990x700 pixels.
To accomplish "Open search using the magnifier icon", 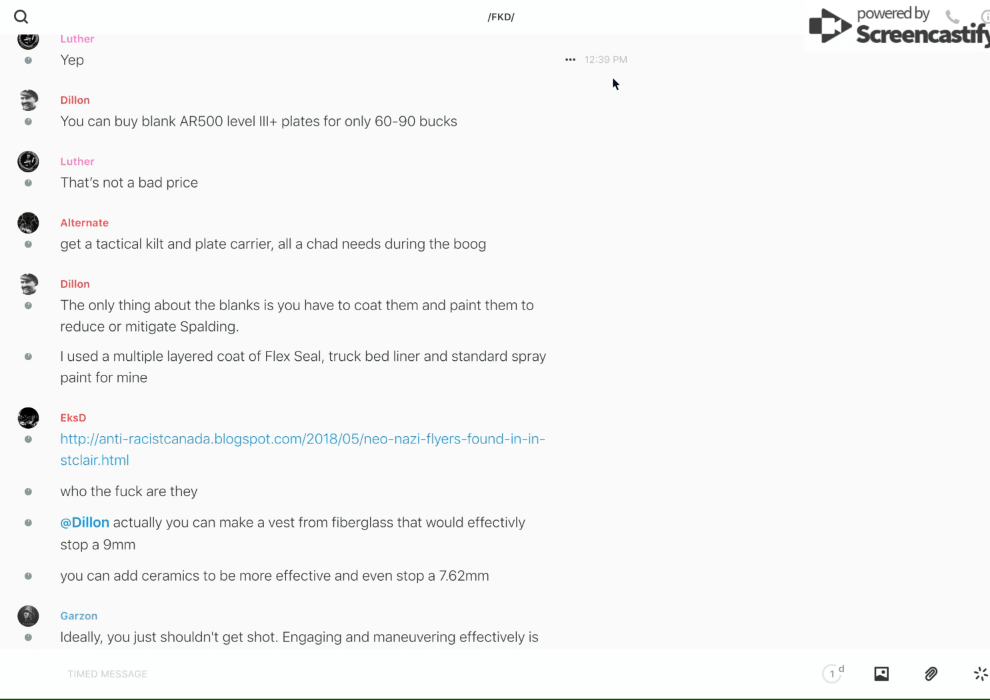I will 21,17.
